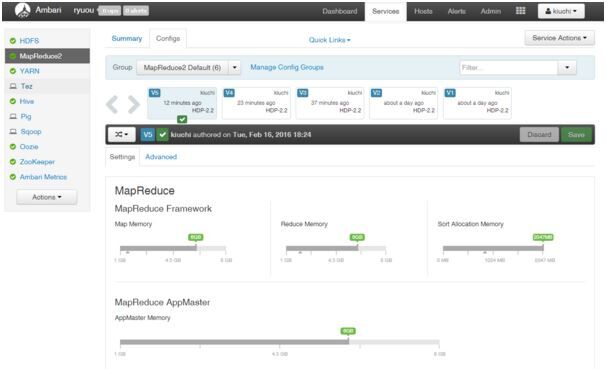606x369 pixels.
Task: Open Service Actions dropdown
Action: coord(559,38)
